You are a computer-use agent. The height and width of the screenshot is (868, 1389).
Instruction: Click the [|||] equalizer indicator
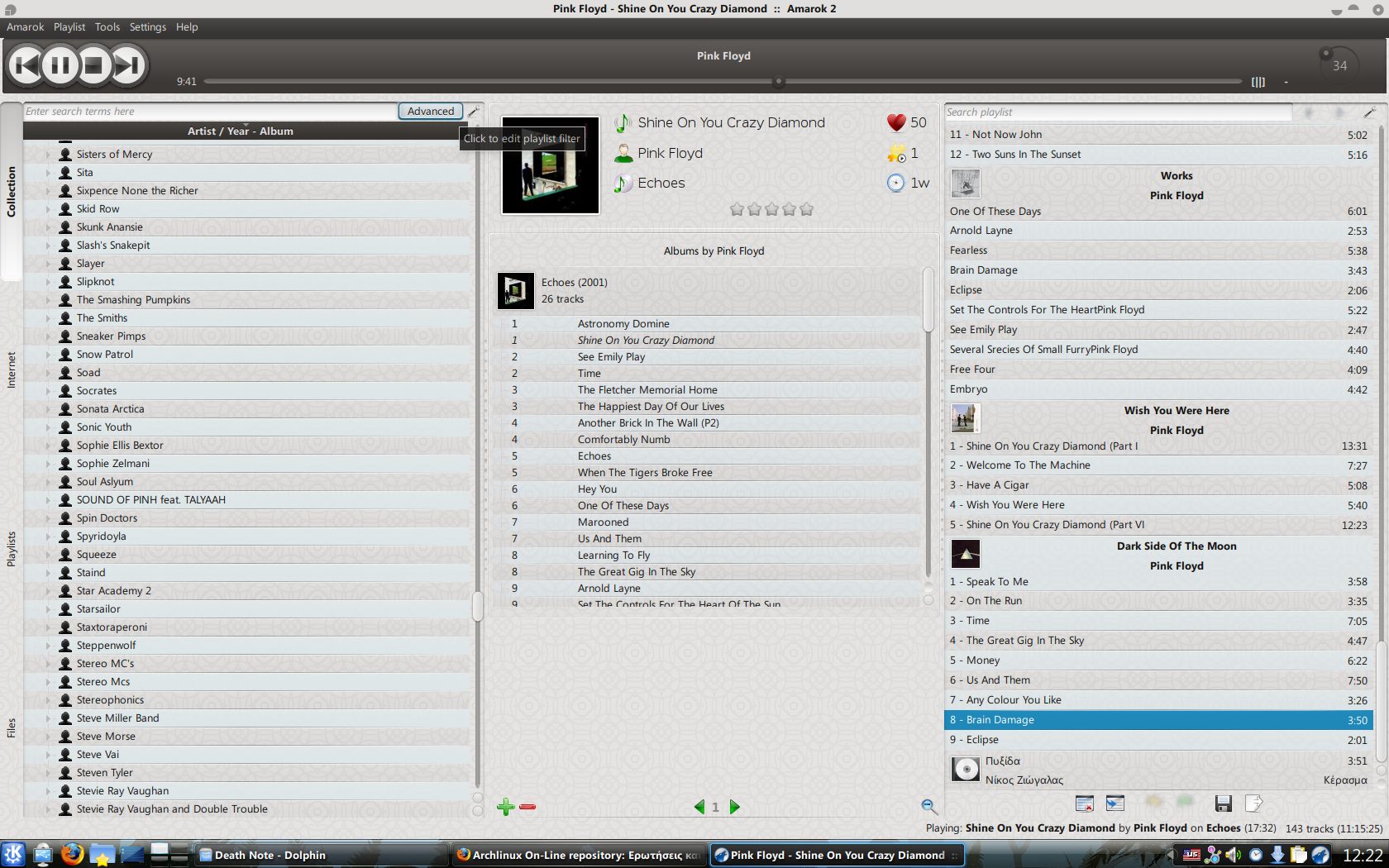1258,82
